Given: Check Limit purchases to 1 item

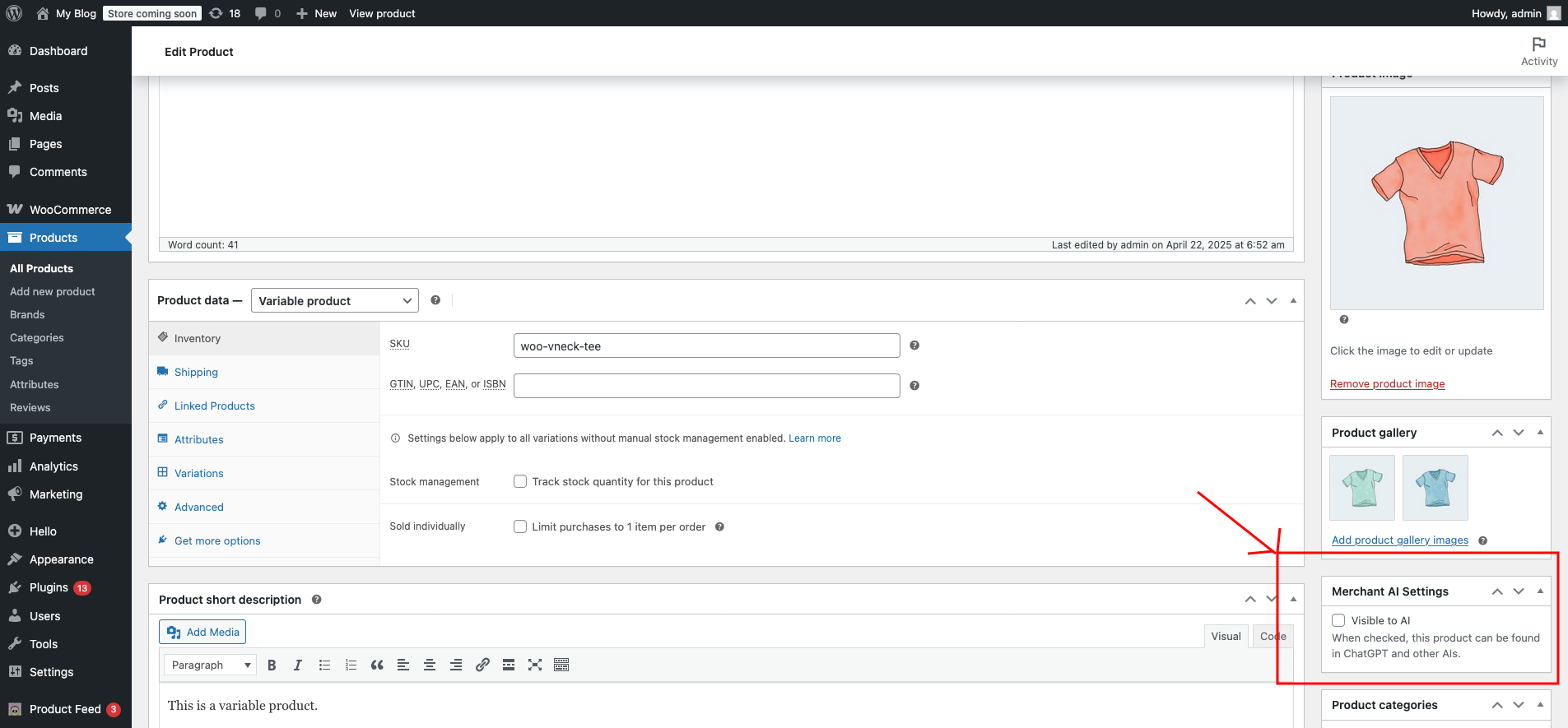Looking at the screenshot, I should [520, 526].
